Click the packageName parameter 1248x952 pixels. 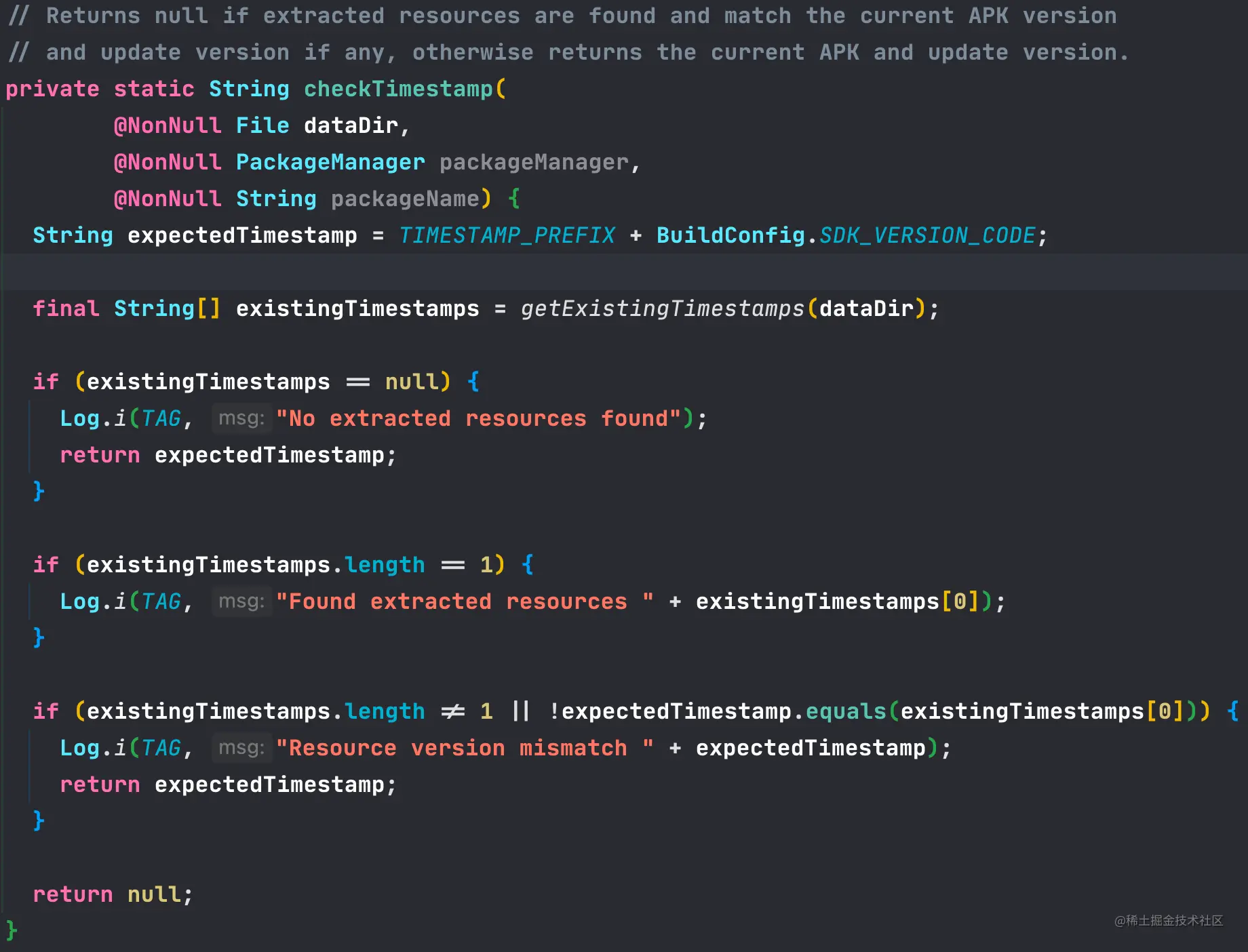405,199
